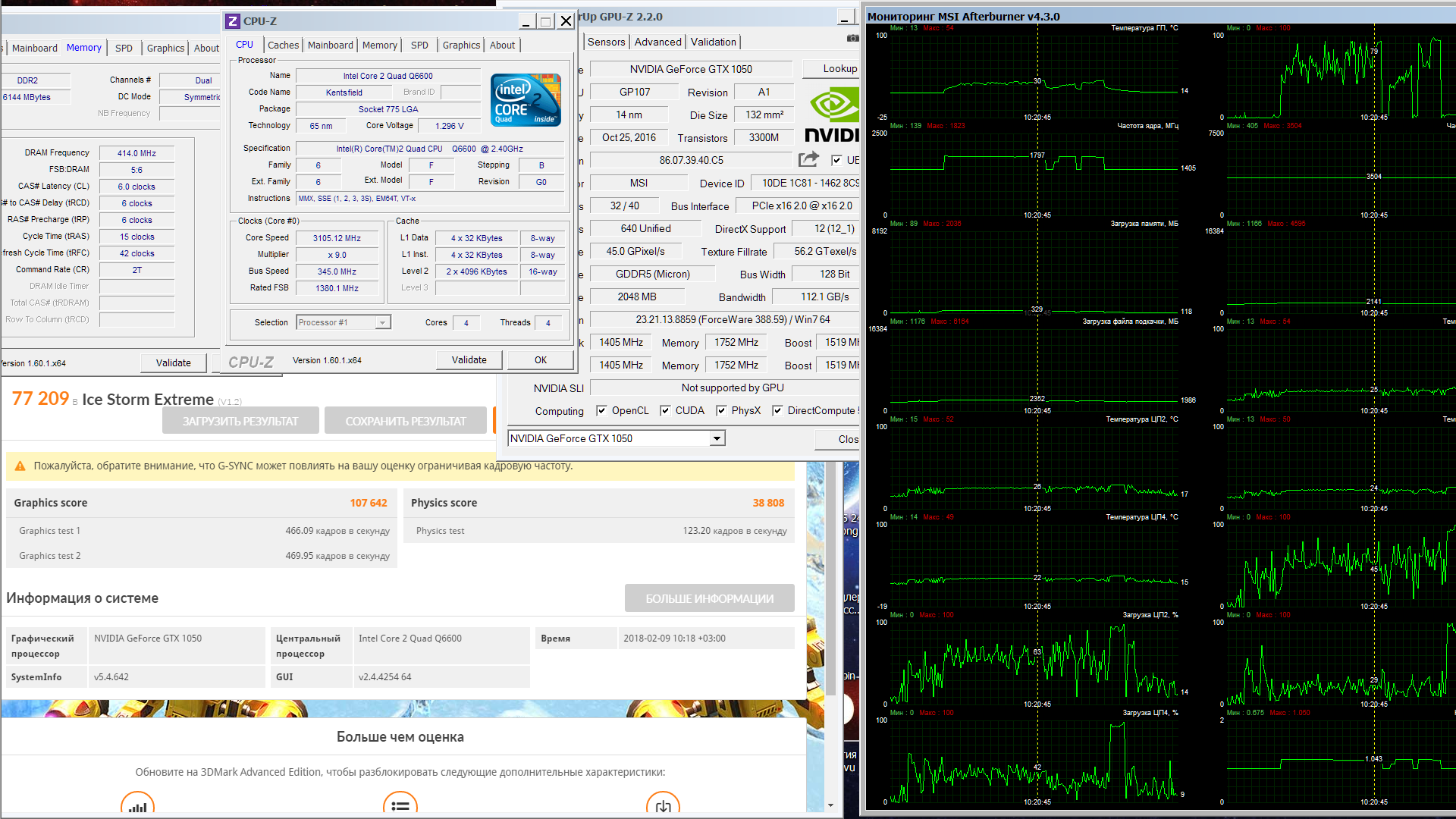Click the Close button in GPU-Z

point(838,439)
